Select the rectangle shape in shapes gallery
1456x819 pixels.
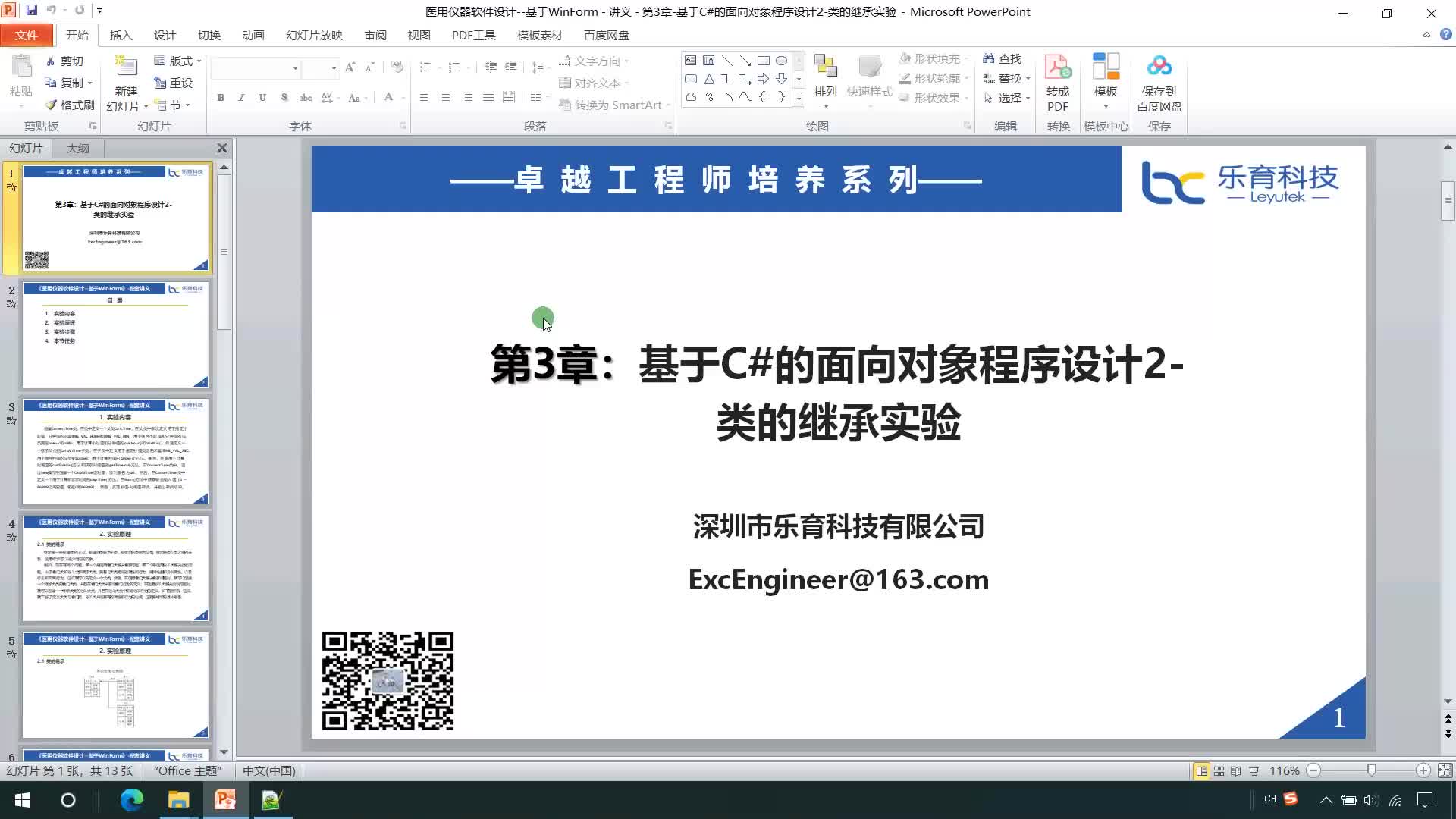763,61
